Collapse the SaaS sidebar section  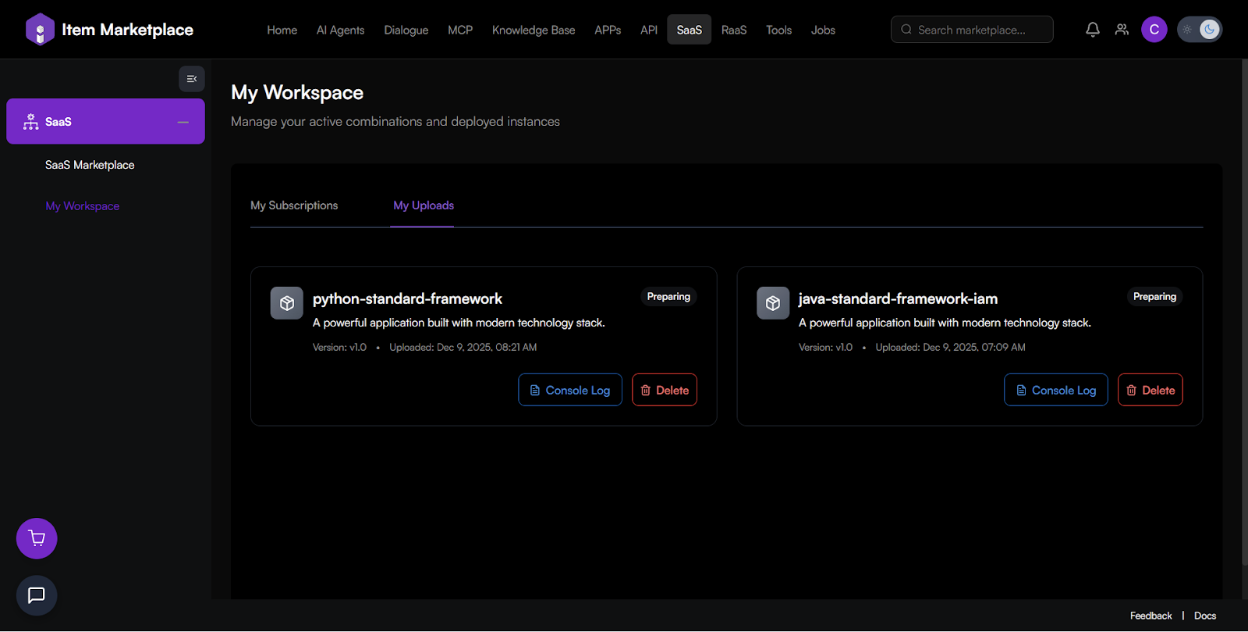(x=183, y=122)
